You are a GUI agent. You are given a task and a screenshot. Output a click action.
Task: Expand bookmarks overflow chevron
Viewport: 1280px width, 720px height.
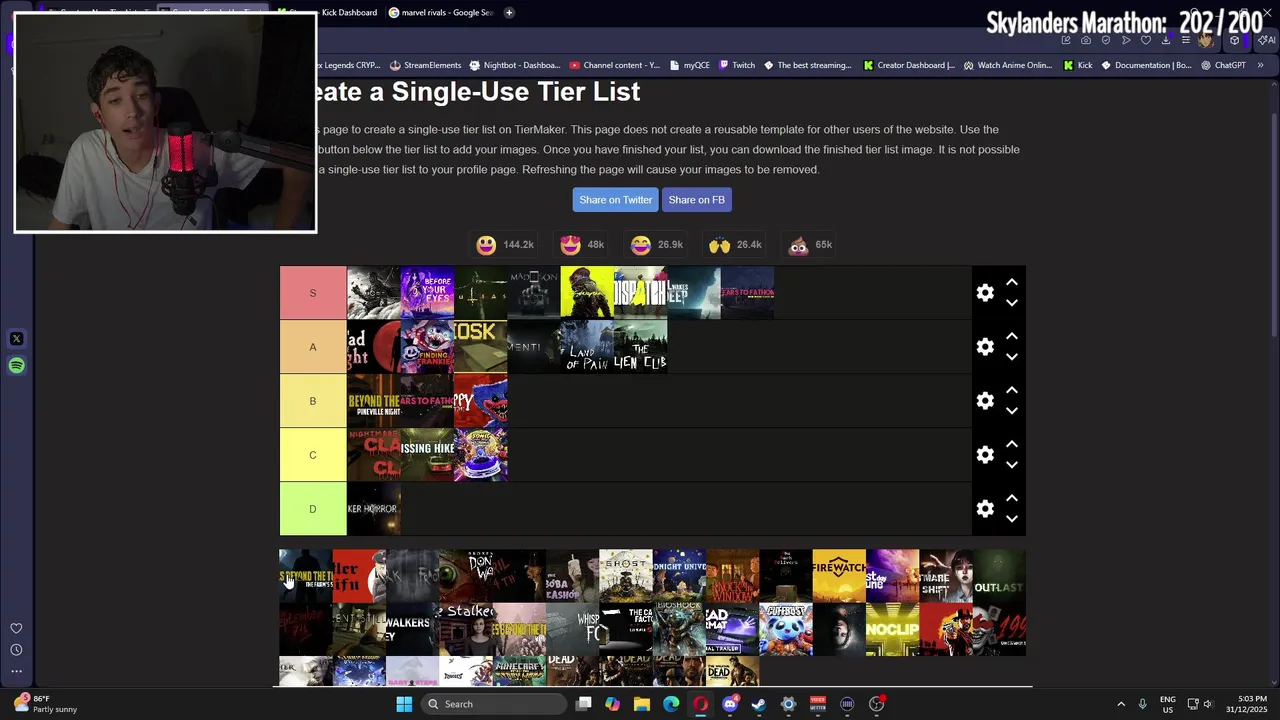pyautogui.click(x=1260, y=65)
